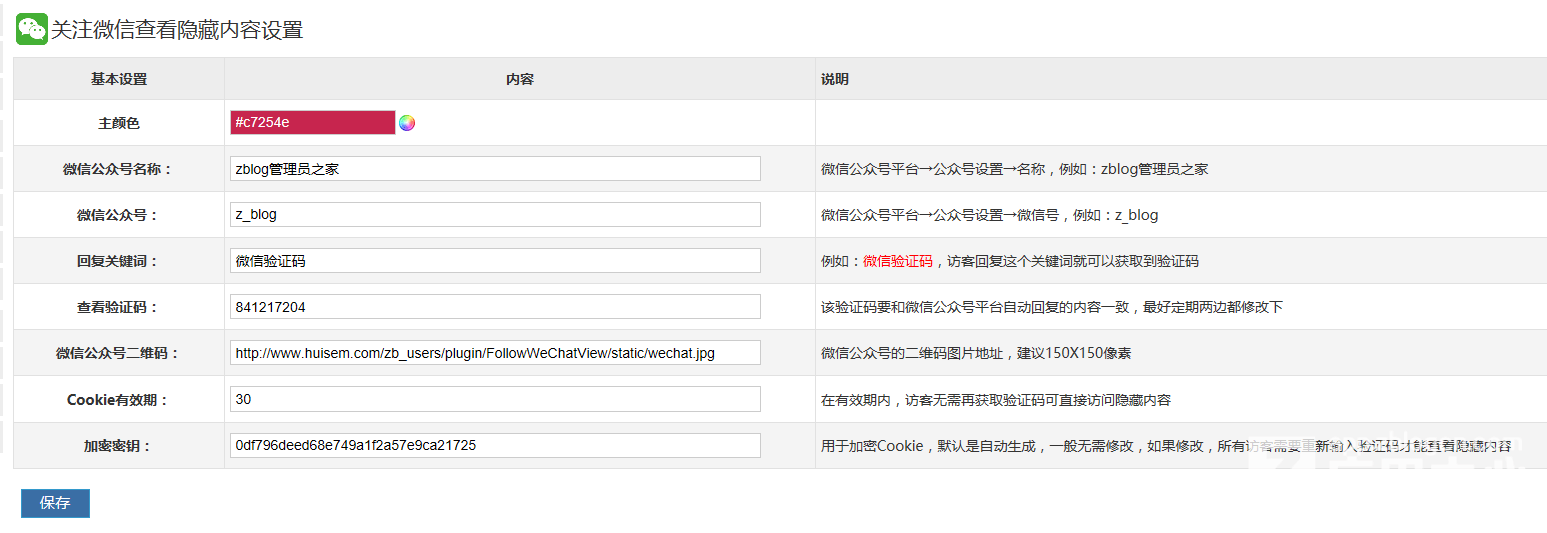Image resolution: width=1547 pixels, height=533 pixels.
Task: Click the 基本设置 column header
Action: tap(118, 79)
